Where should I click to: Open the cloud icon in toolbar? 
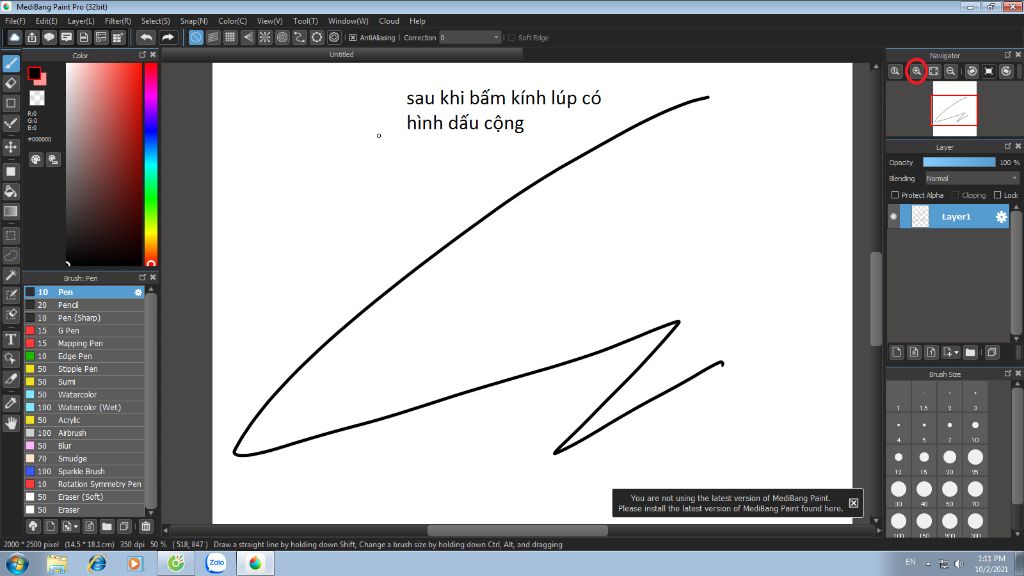coord(14,37)
